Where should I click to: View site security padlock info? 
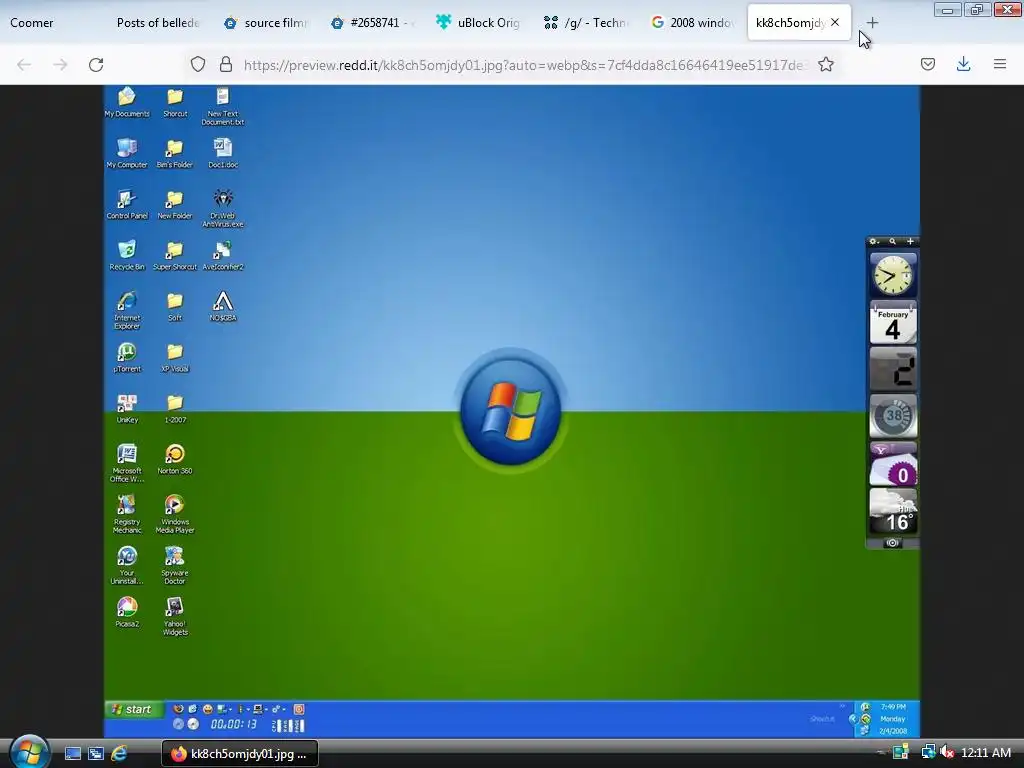[x=225, y=65]
